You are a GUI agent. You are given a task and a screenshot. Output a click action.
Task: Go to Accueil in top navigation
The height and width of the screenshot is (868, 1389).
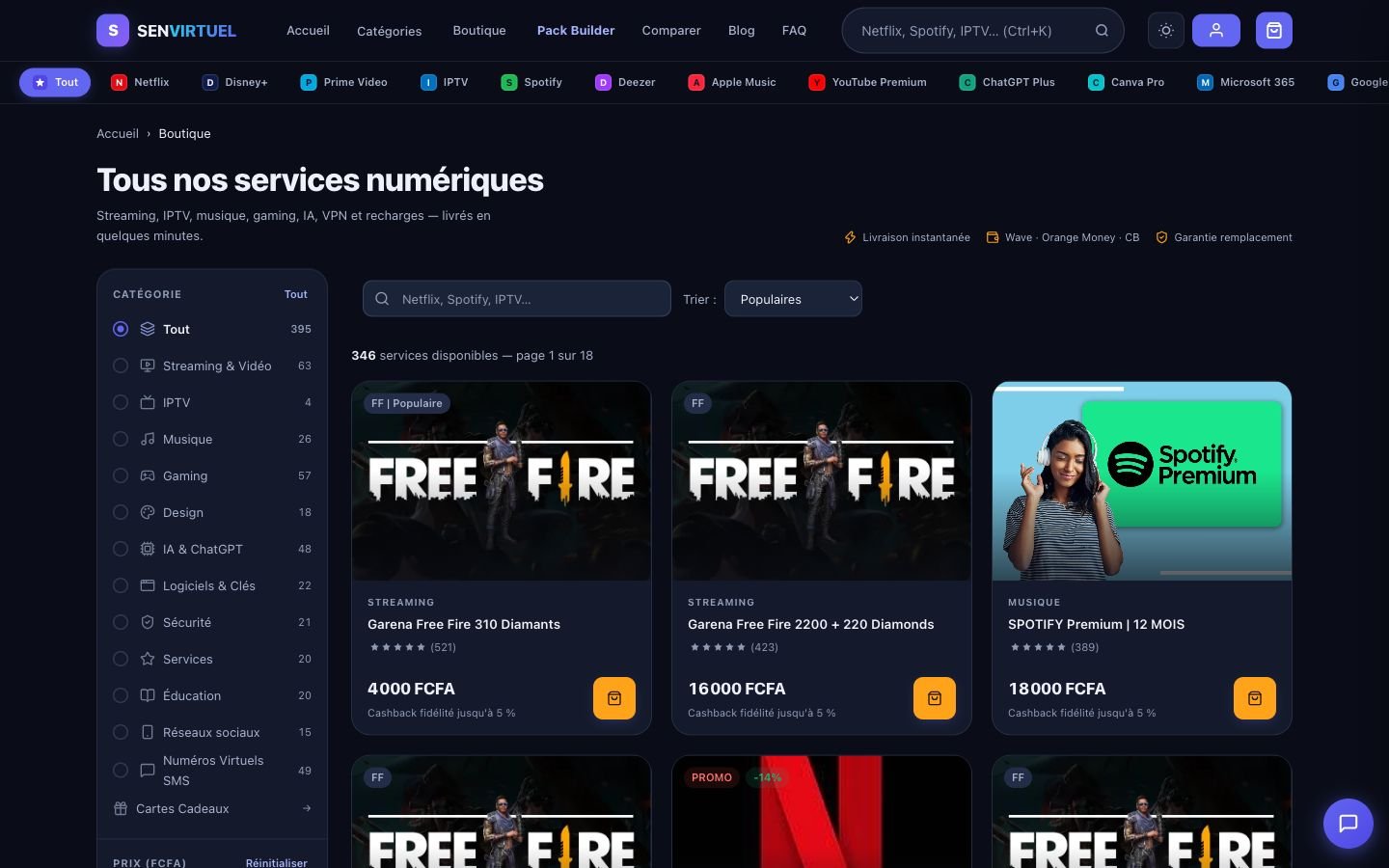(x=308, y=31)
